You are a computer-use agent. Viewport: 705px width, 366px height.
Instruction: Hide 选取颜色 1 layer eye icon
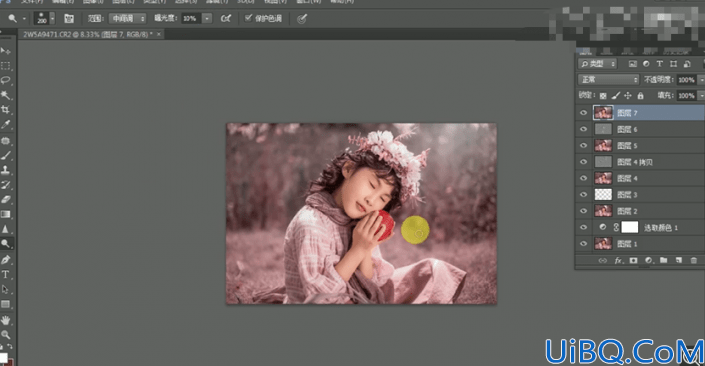coord(584,228)
